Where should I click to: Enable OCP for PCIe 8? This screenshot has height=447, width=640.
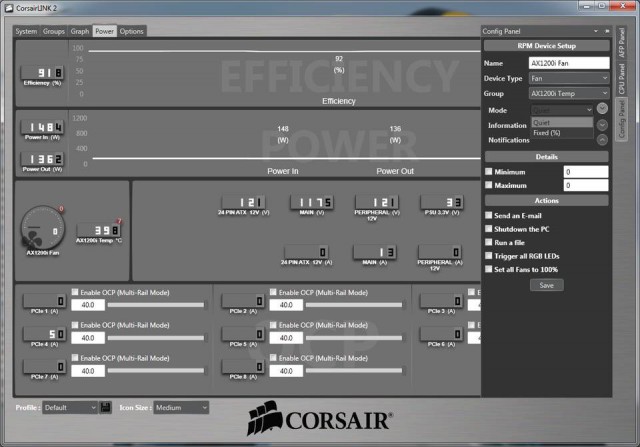point(273,358)
